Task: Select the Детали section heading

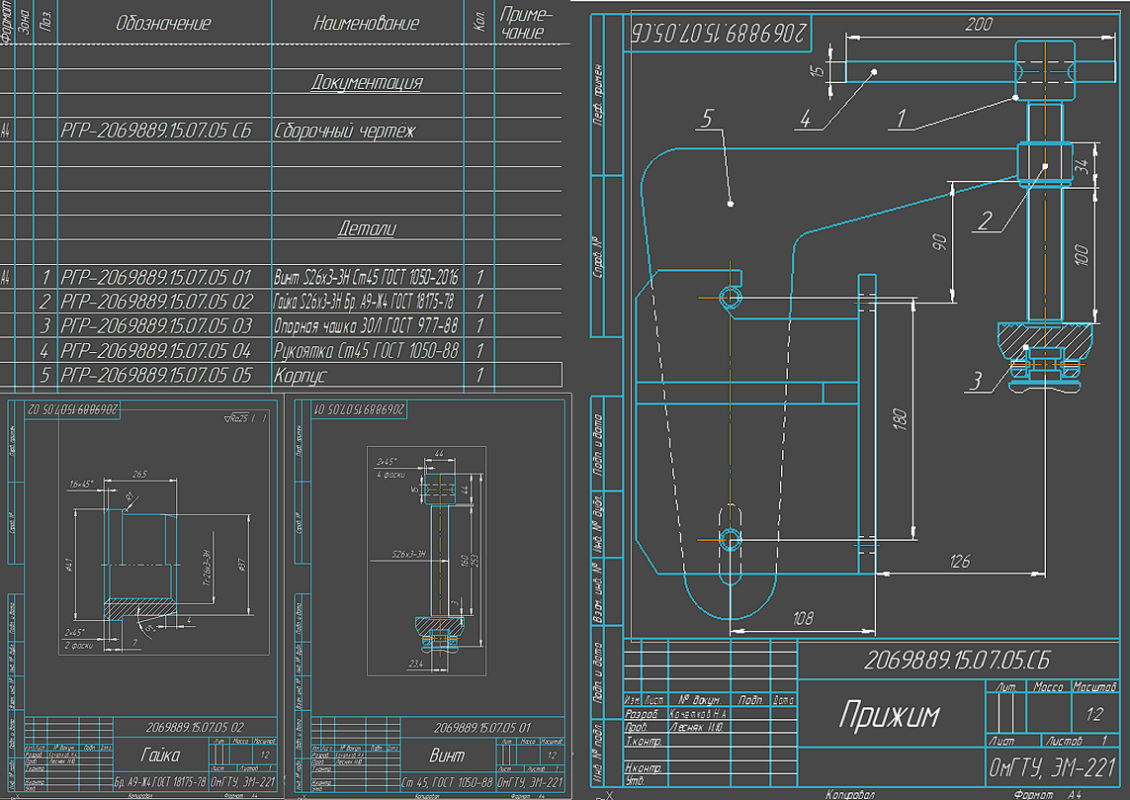Action: tap(366, 229)
